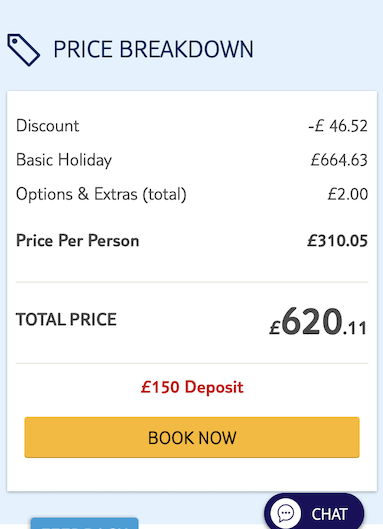Click the Options & Extras (total) label
The image size is (383, 529).
(101, 194)
